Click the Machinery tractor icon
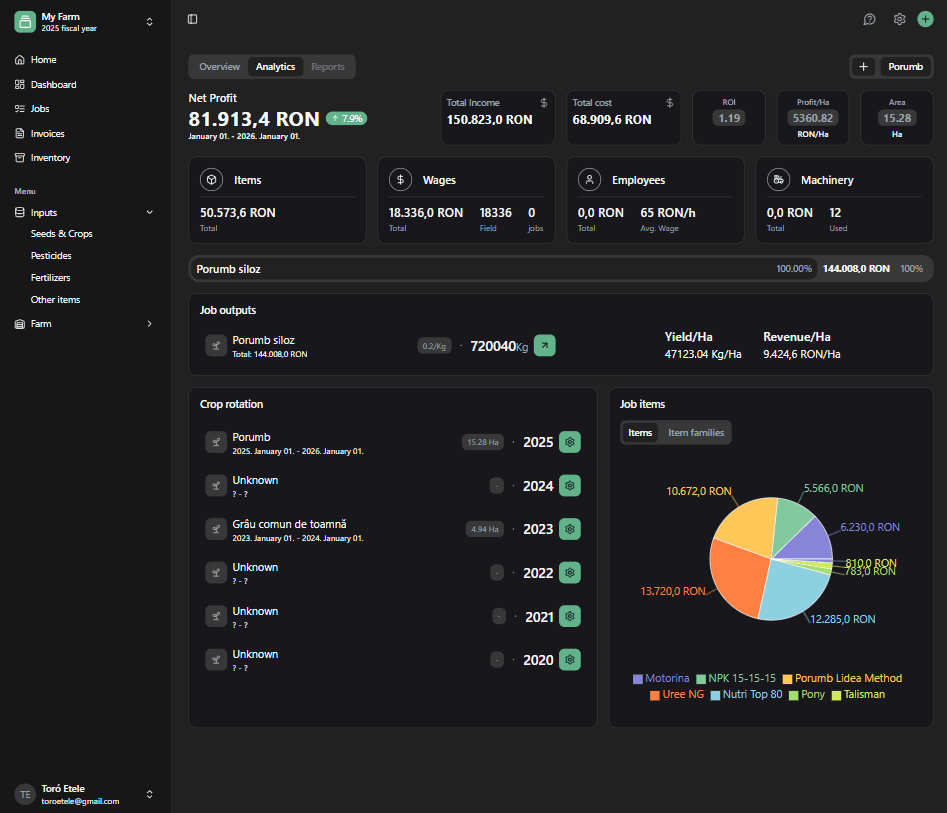The width and height of the screenshot is (947, 813). (x=777, y=180)
